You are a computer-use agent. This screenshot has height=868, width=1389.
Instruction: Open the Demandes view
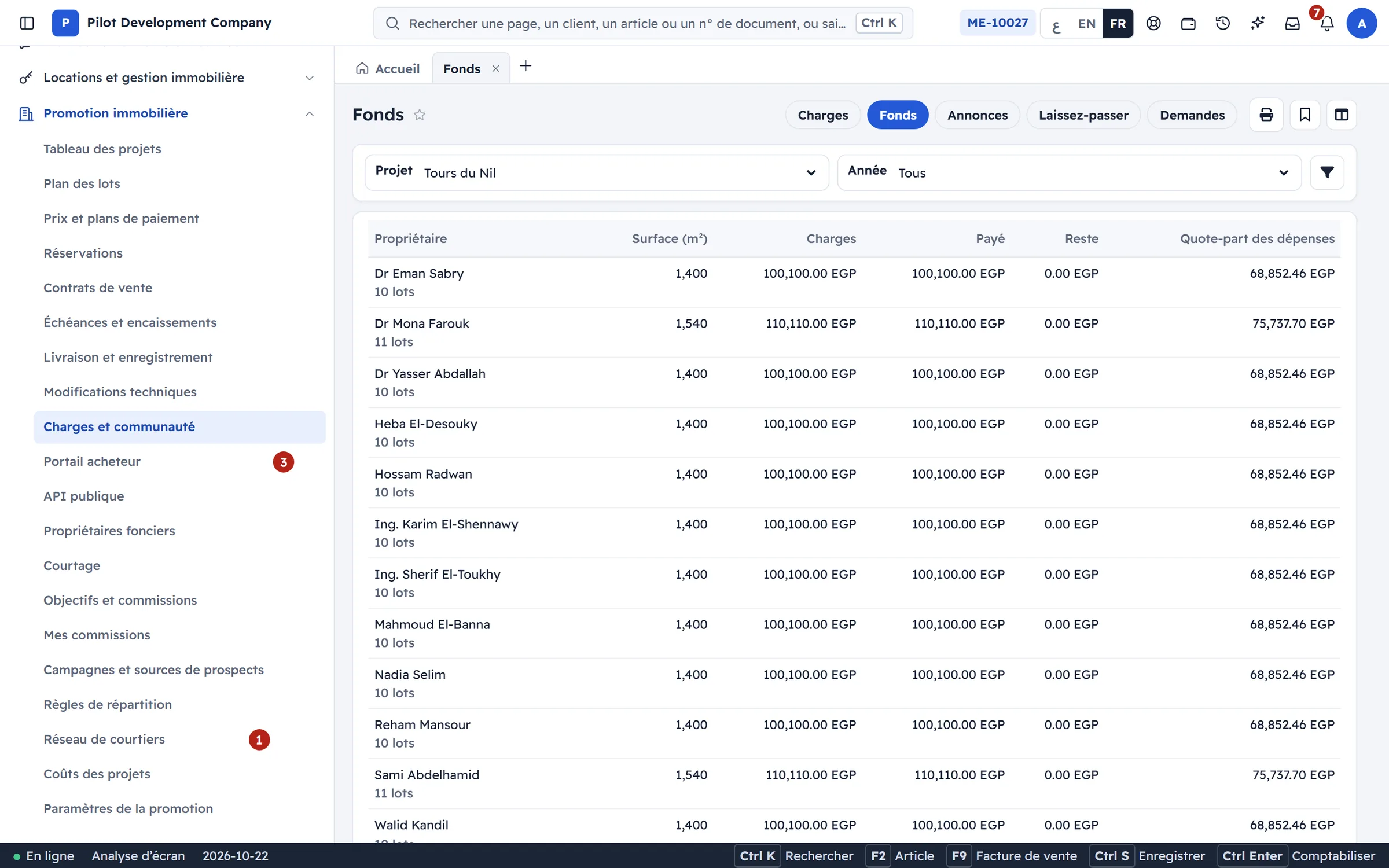tap(1192, 115)
